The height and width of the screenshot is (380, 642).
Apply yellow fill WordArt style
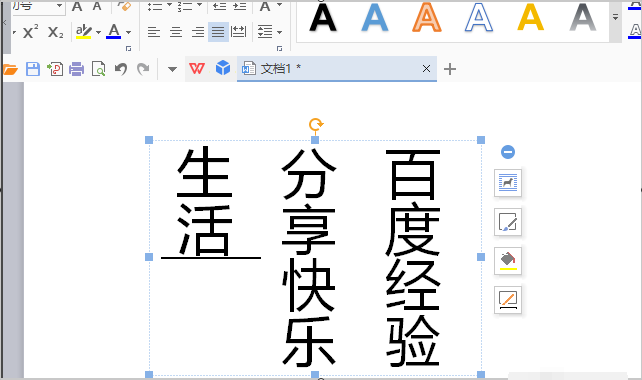point(531,18)
